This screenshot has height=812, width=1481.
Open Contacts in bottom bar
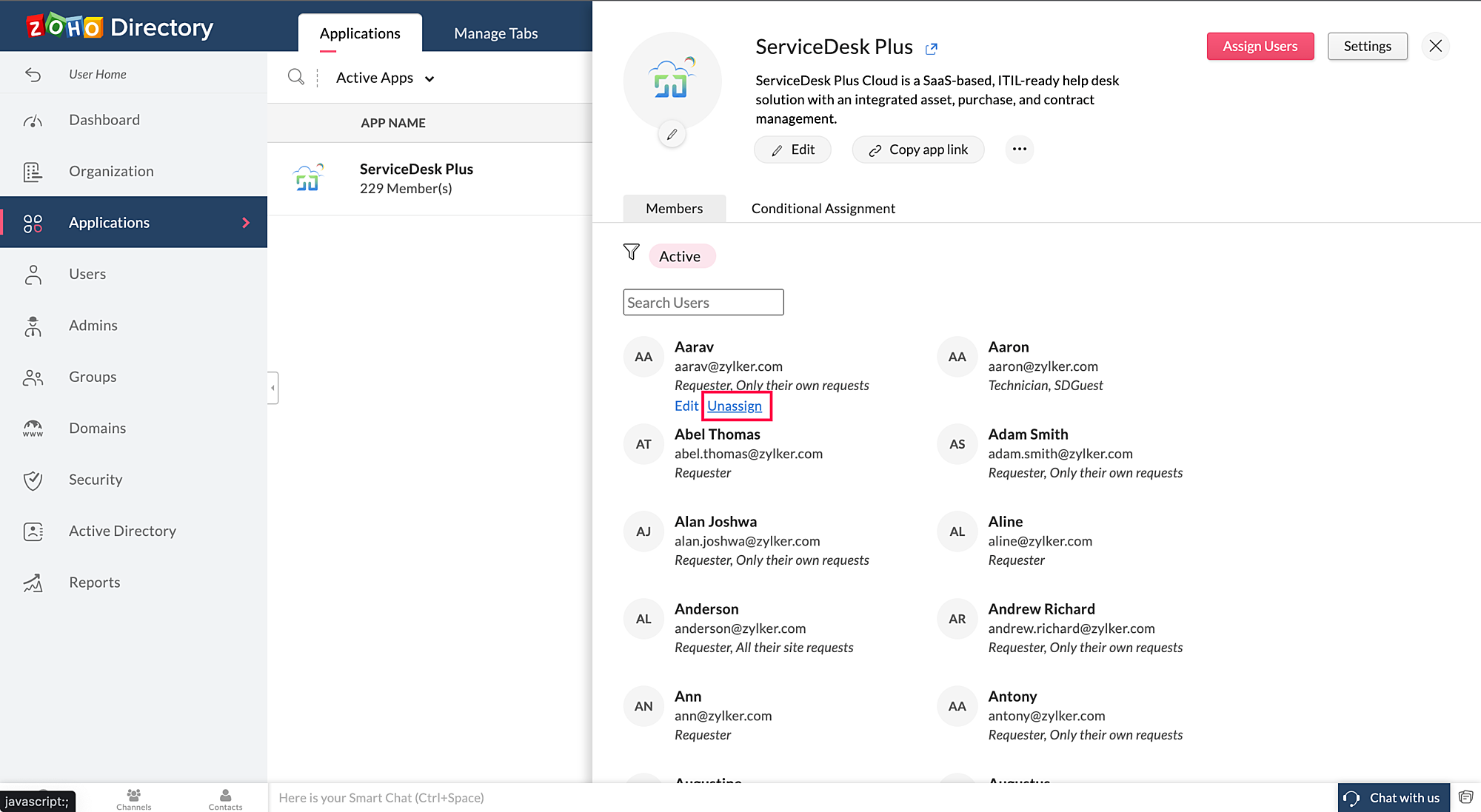(225, 799)
